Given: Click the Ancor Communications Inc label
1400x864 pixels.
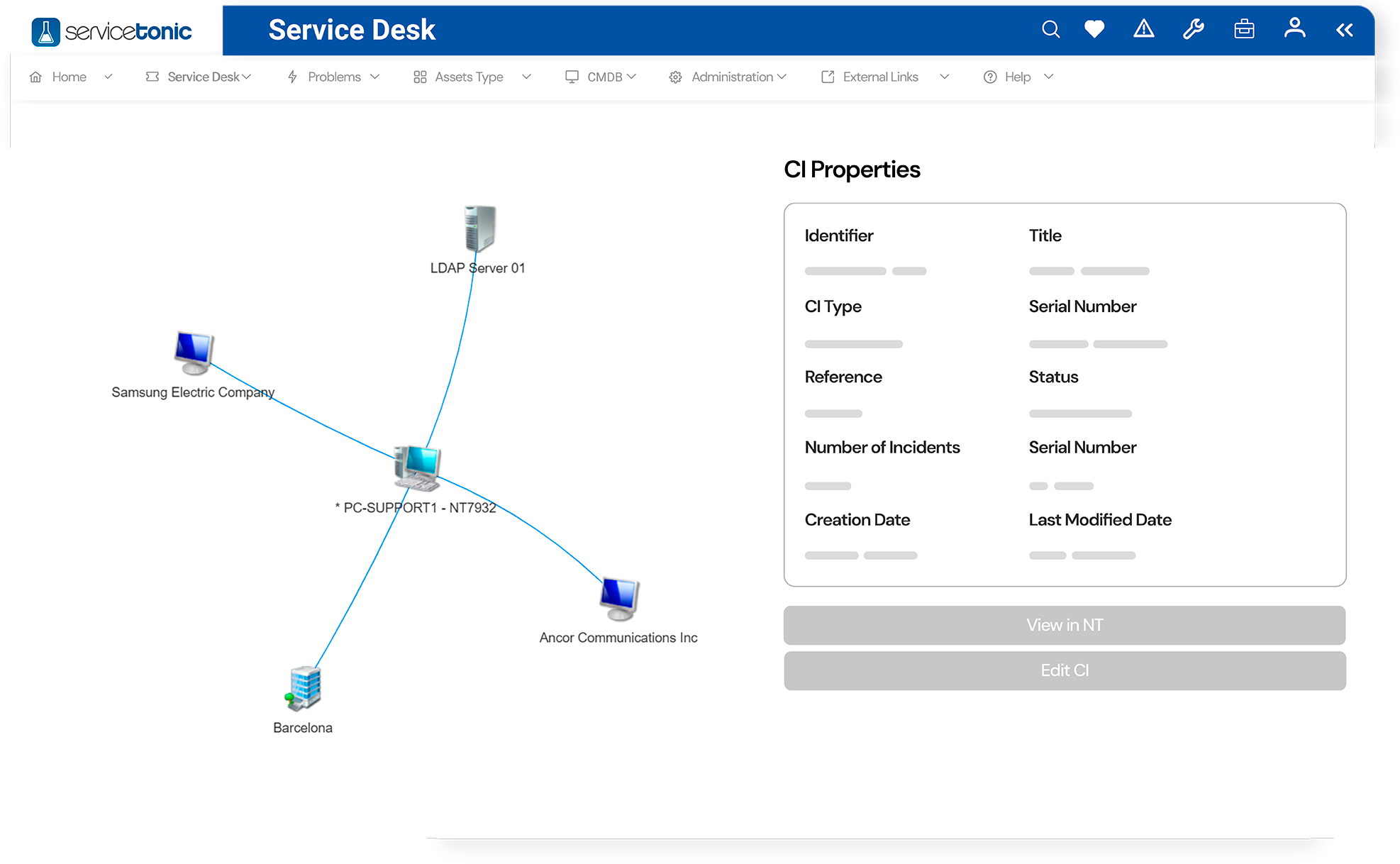Looking at the screenshot, I should coord(618,638).
